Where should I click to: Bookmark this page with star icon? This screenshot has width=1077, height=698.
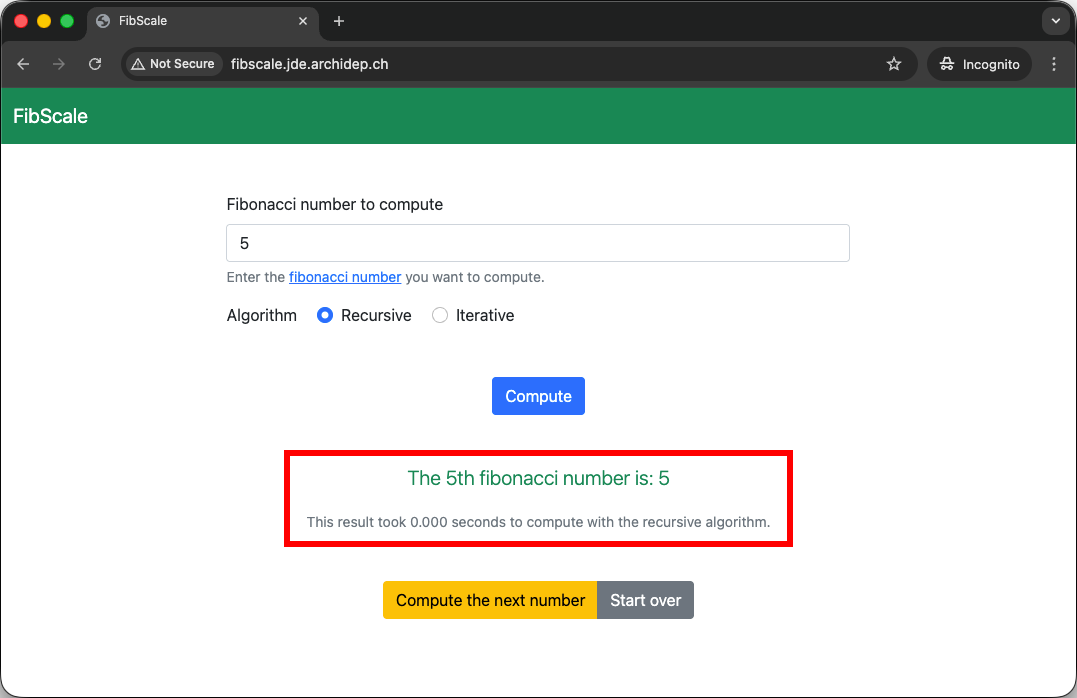pos(893,64)
